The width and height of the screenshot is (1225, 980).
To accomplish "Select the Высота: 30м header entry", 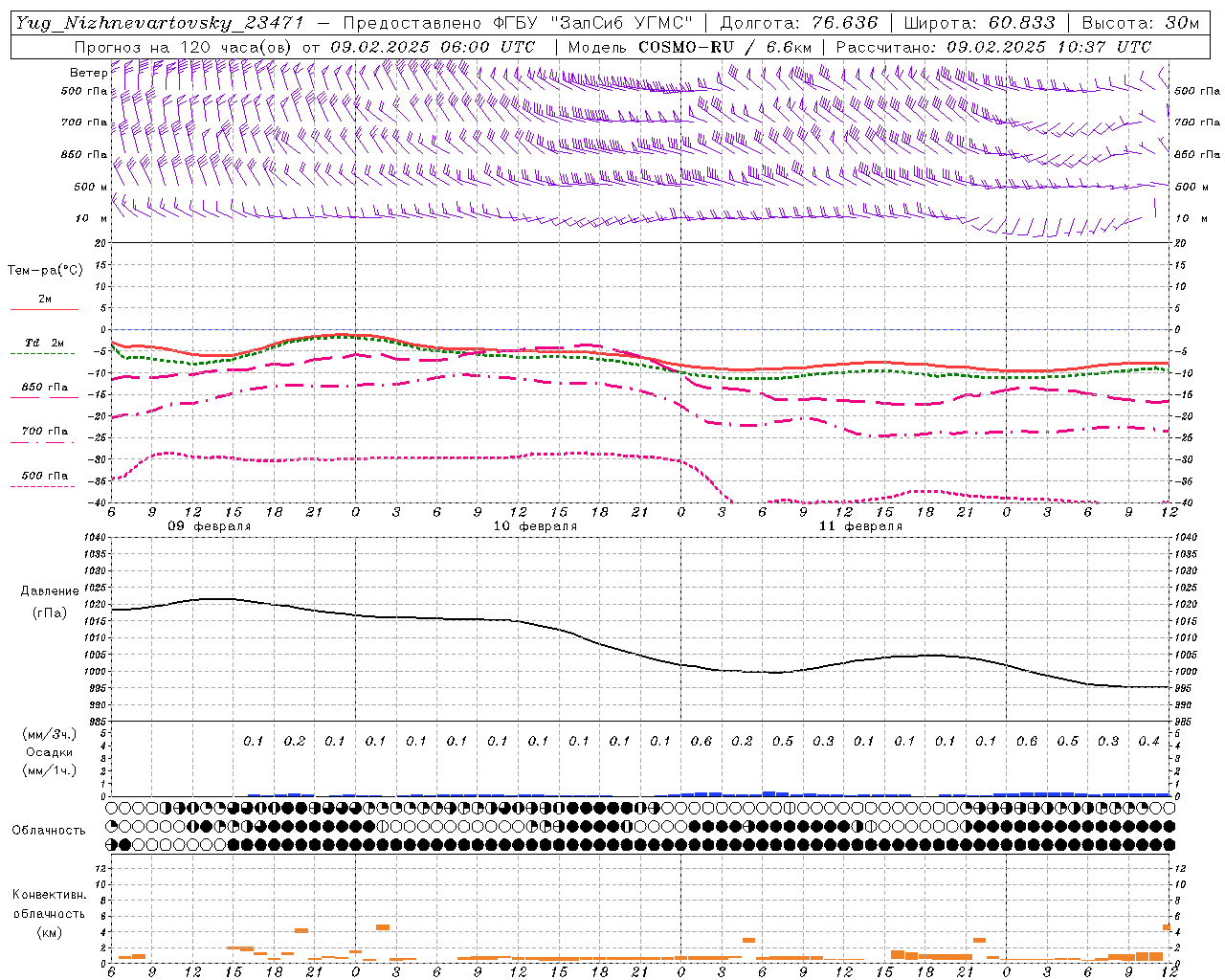I will [x=1140, y=23].
